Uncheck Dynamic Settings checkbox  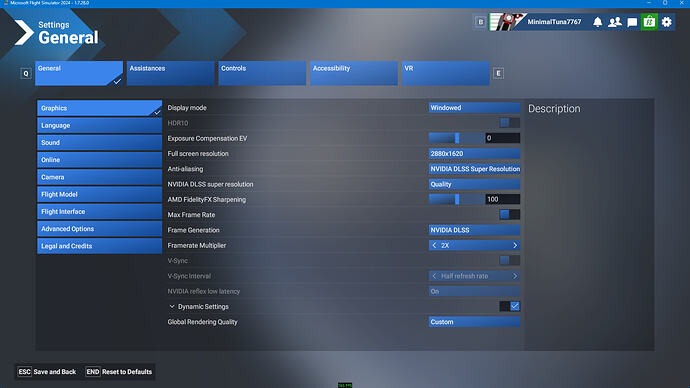point(510,306)
